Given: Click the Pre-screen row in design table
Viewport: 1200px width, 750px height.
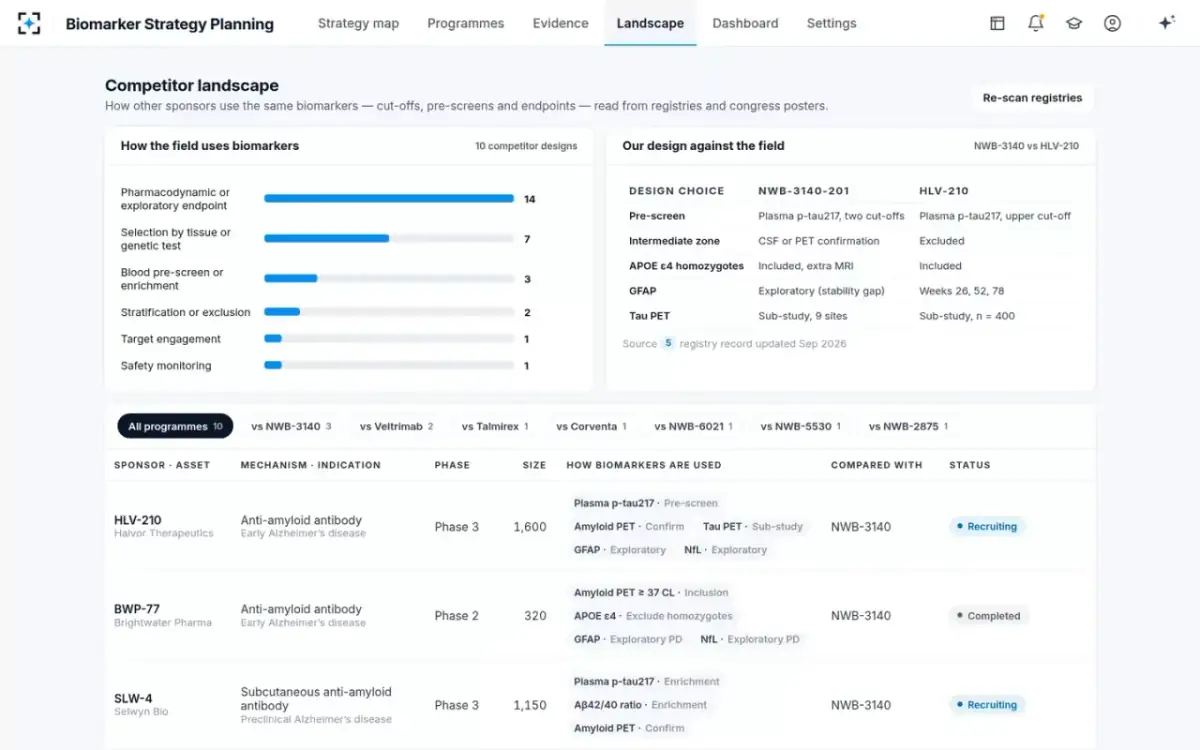Looking at the screenshot, I should [x=850, y=216].
